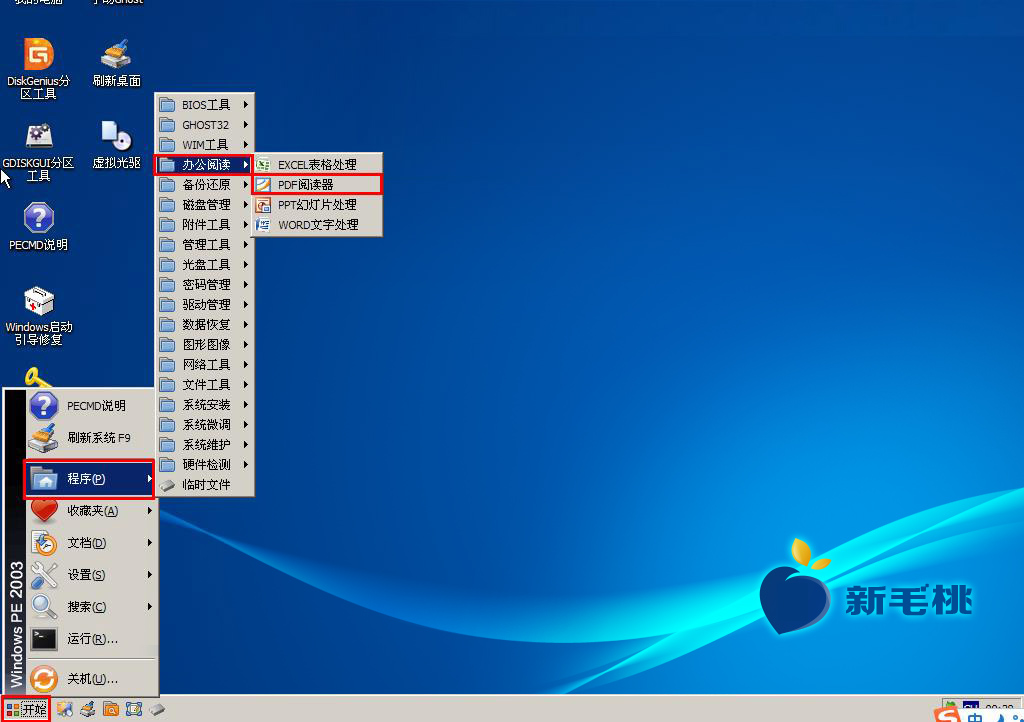This screenshot has width=1024, height=722.
Task: Open 临时文件 in the programs menu
Action: [204, 484]
